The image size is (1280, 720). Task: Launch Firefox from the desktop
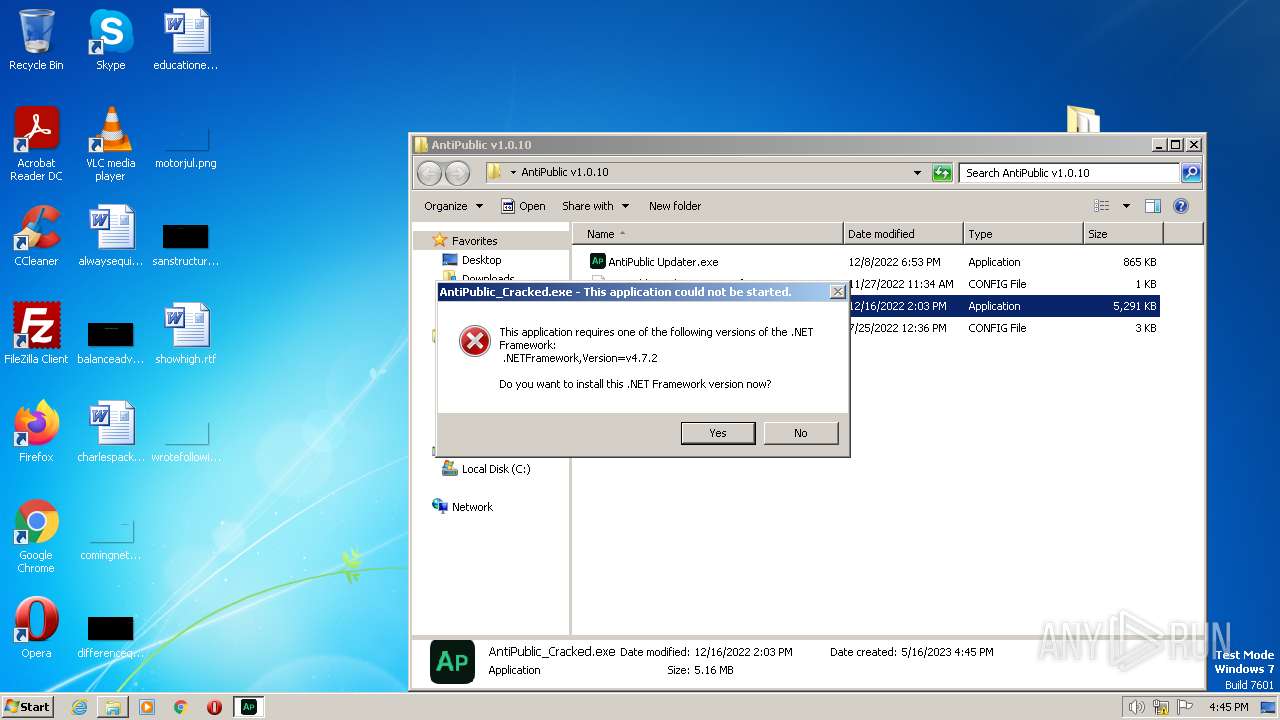click(x=36, y=432)
